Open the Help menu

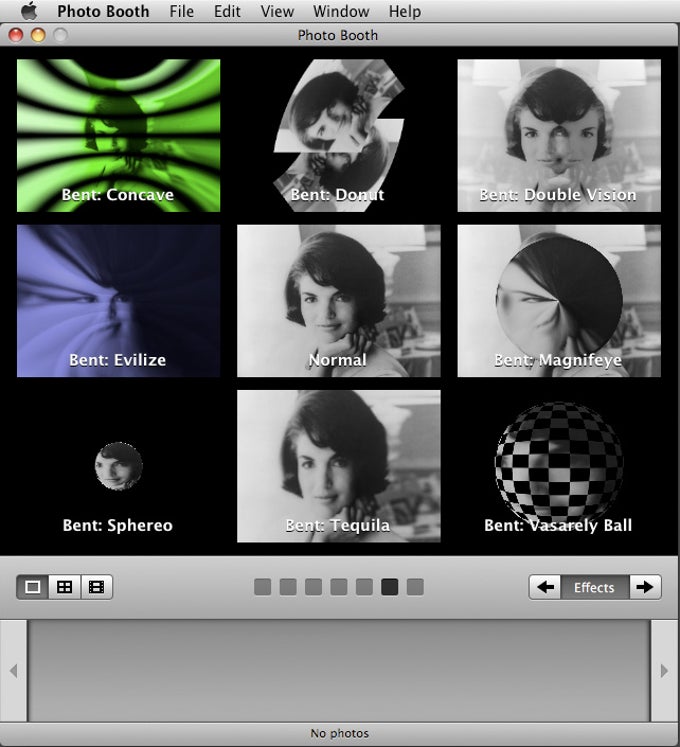coord(405,11)
